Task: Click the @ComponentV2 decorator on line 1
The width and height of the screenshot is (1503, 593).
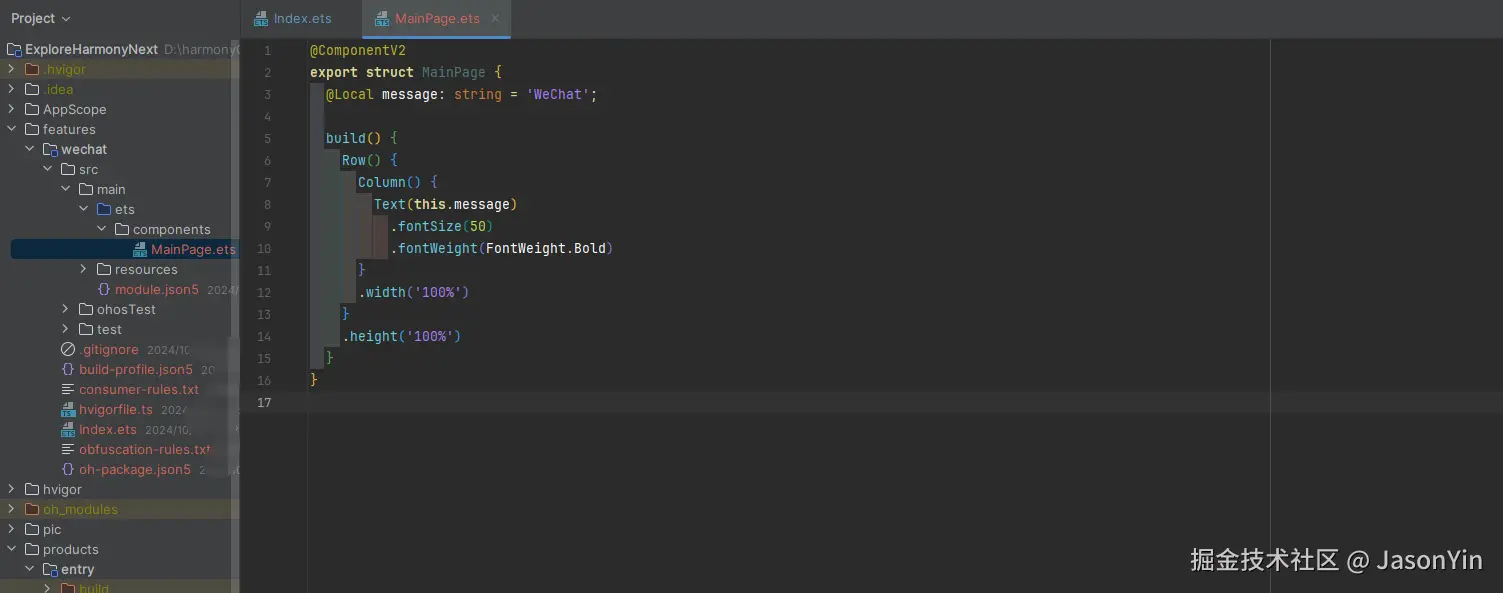Action: click(358, 50)
